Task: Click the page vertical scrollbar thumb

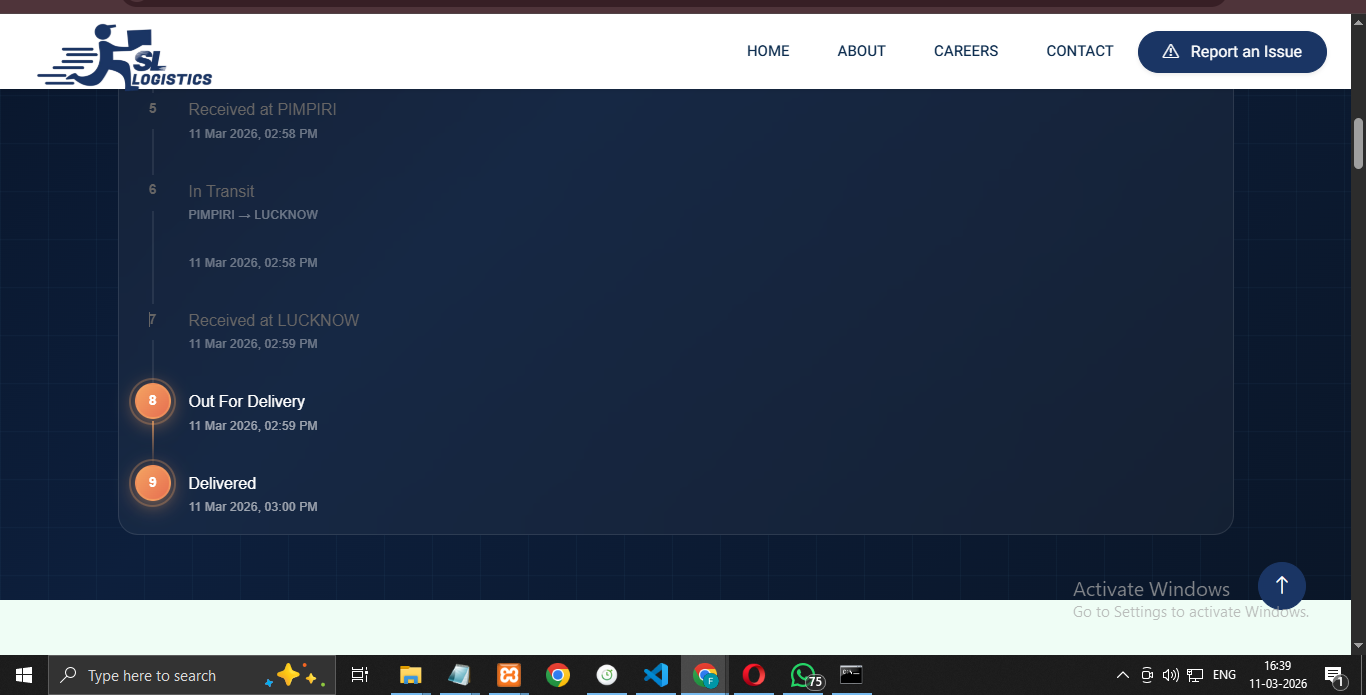Action: click(1358, 143)
